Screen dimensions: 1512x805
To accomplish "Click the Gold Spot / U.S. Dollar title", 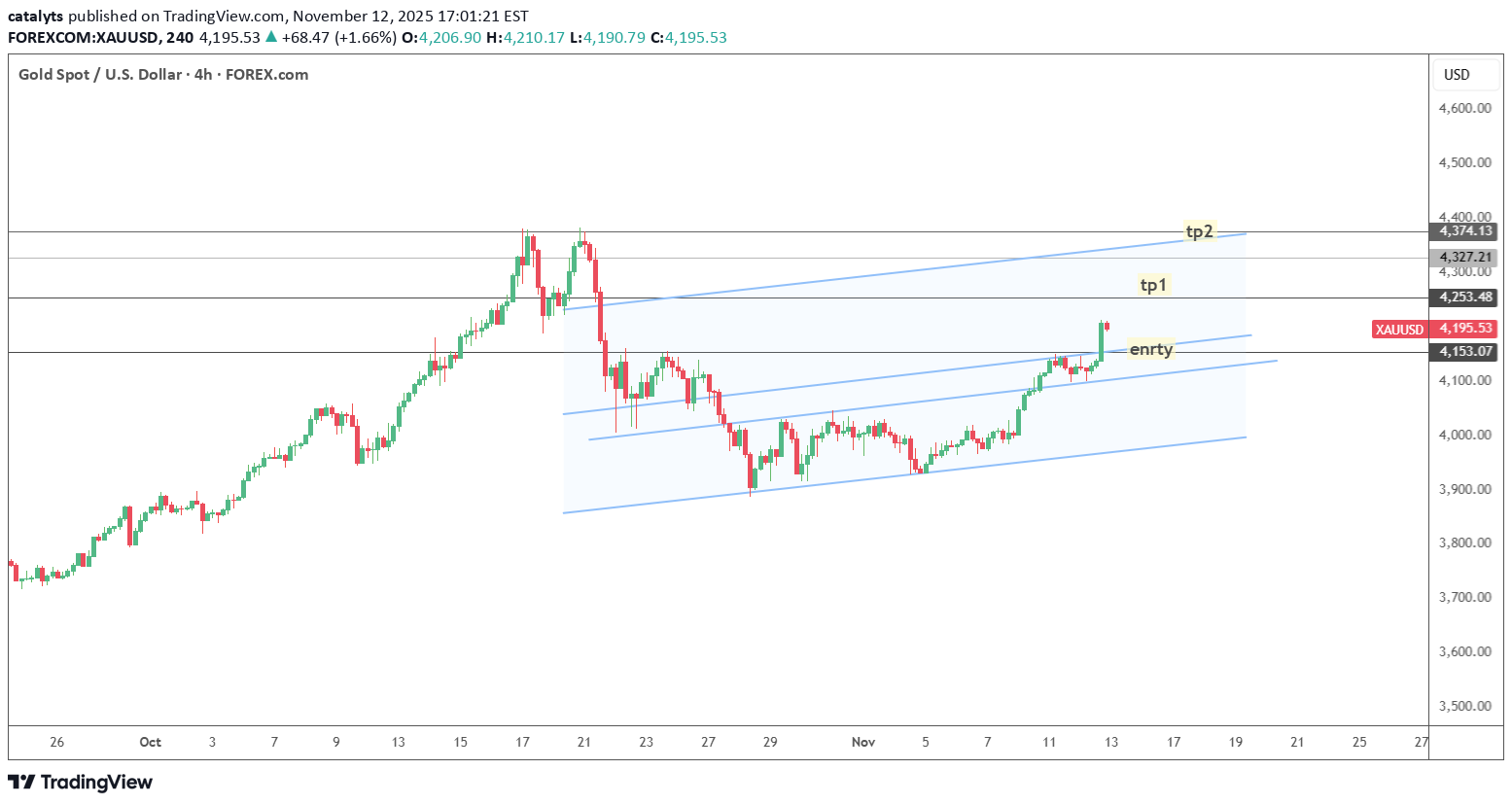I will point(99,75).
